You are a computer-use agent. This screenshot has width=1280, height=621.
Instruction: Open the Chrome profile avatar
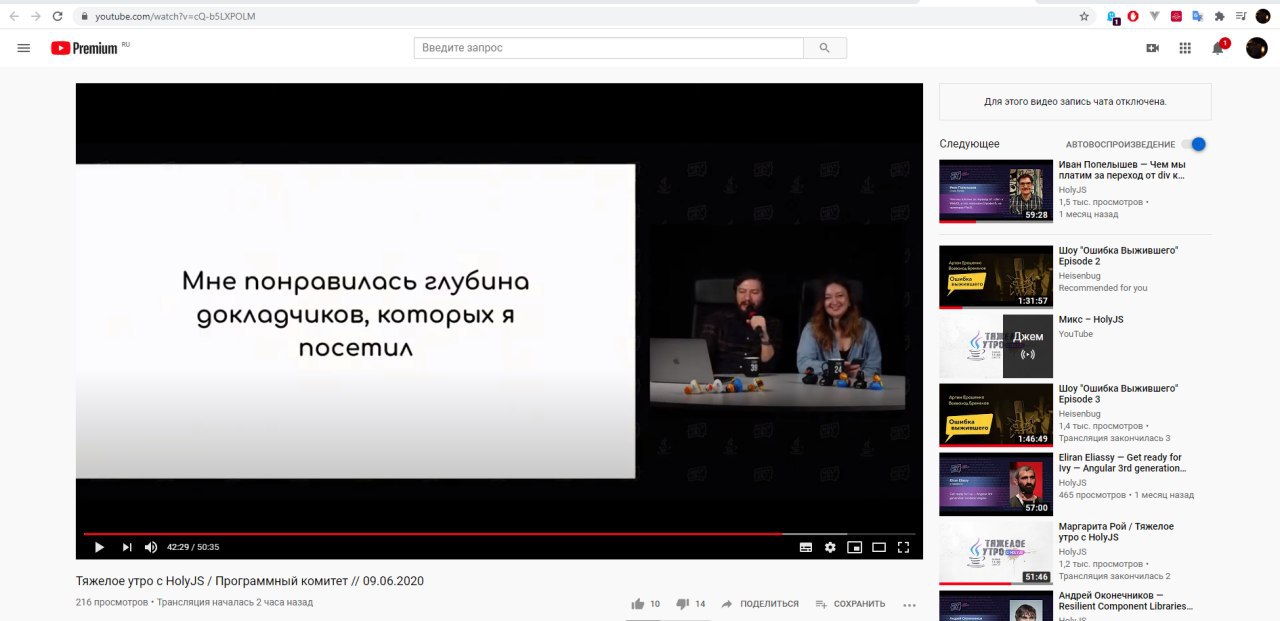coord(1263,16)
